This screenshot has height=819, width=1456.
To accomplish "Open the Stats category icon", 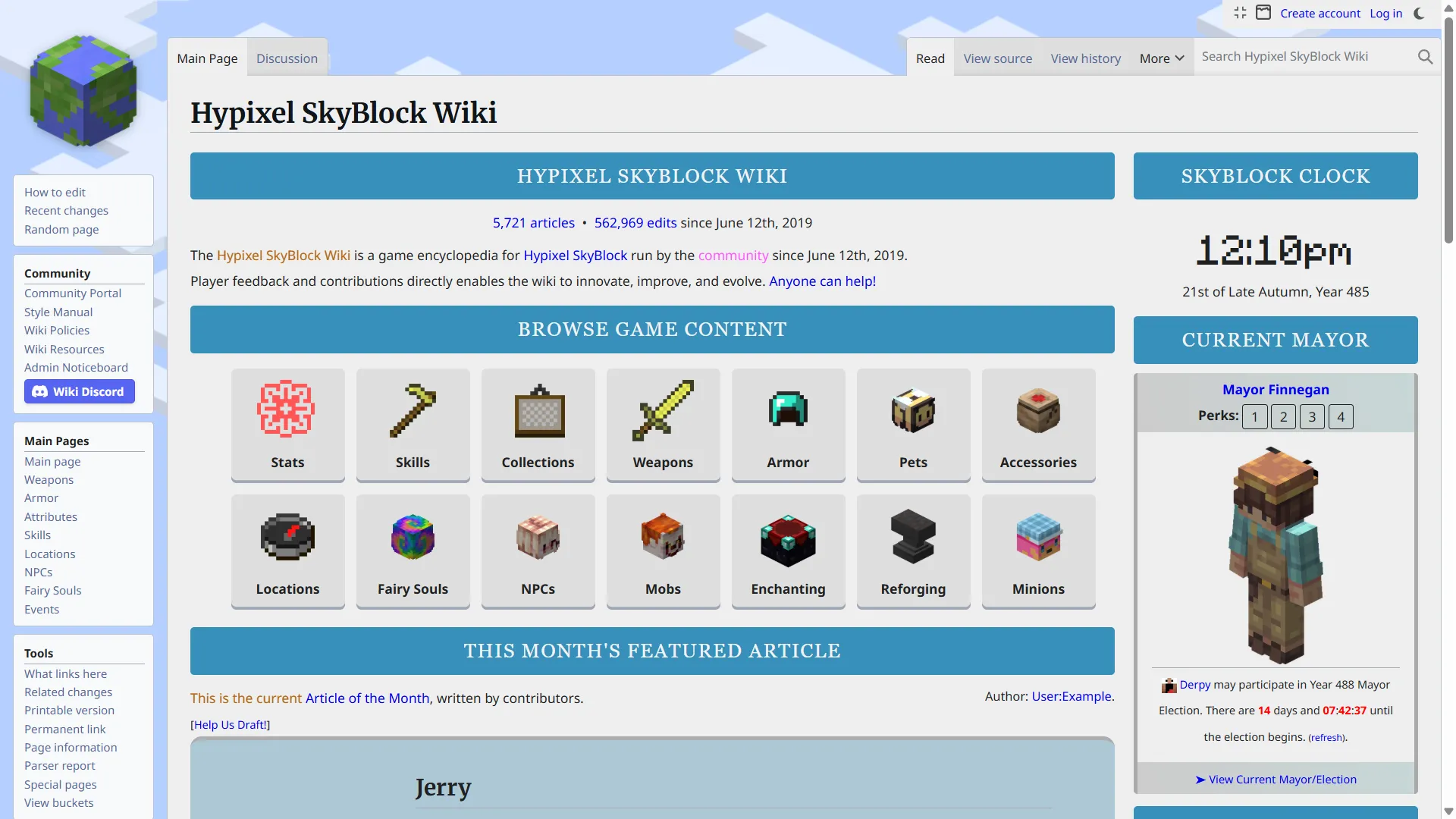I will click(x=287, y=409).
